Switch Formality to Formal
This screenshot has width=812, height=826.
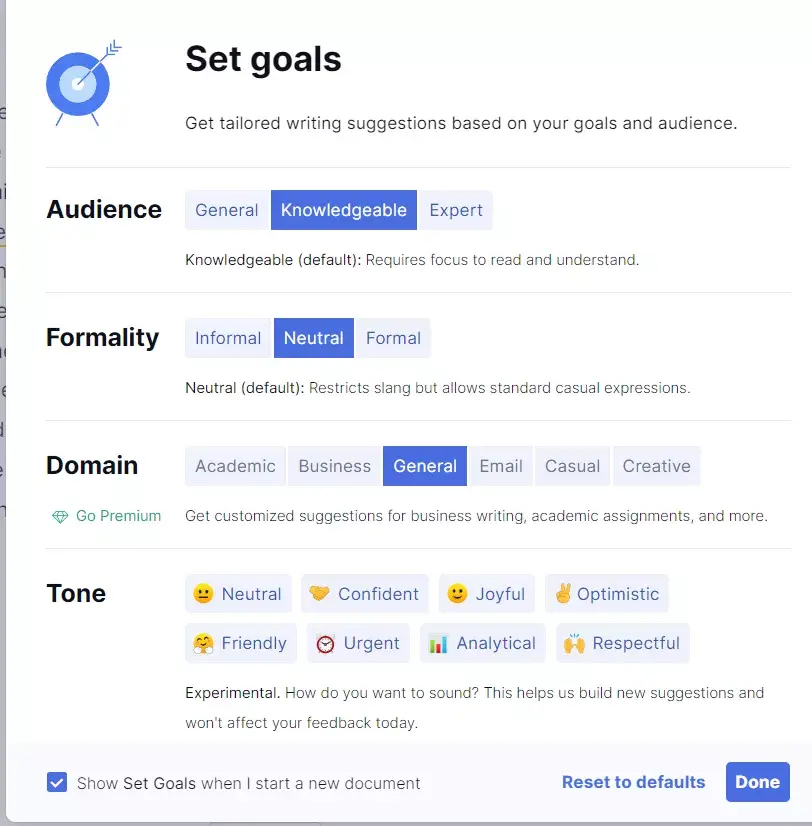coord(393,338)
